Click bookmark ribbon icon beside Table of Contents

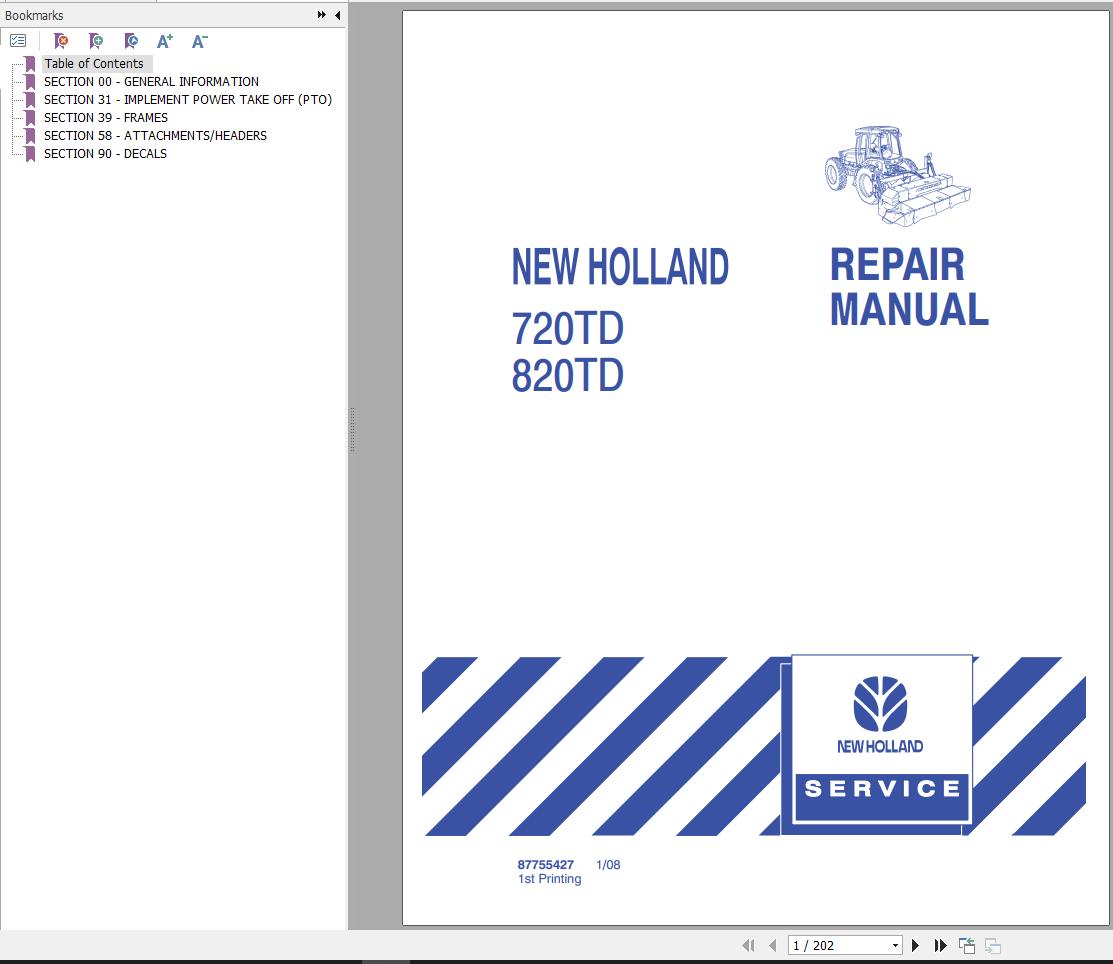point(30,64)
